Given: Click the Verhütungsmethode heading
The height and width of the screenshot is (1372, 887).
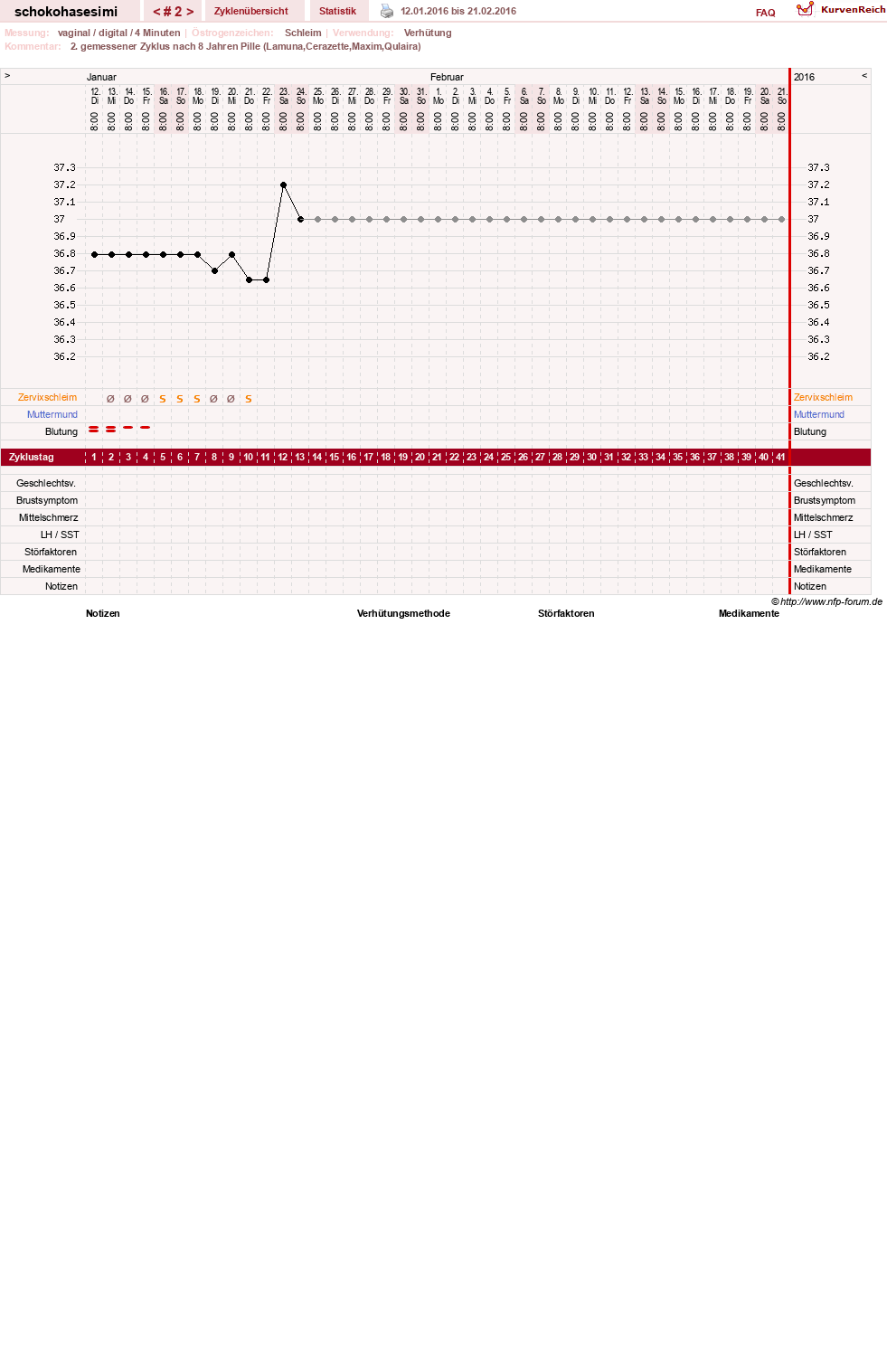Looking at the screenshot, I should pyautogui.click(x=403, y=613).
